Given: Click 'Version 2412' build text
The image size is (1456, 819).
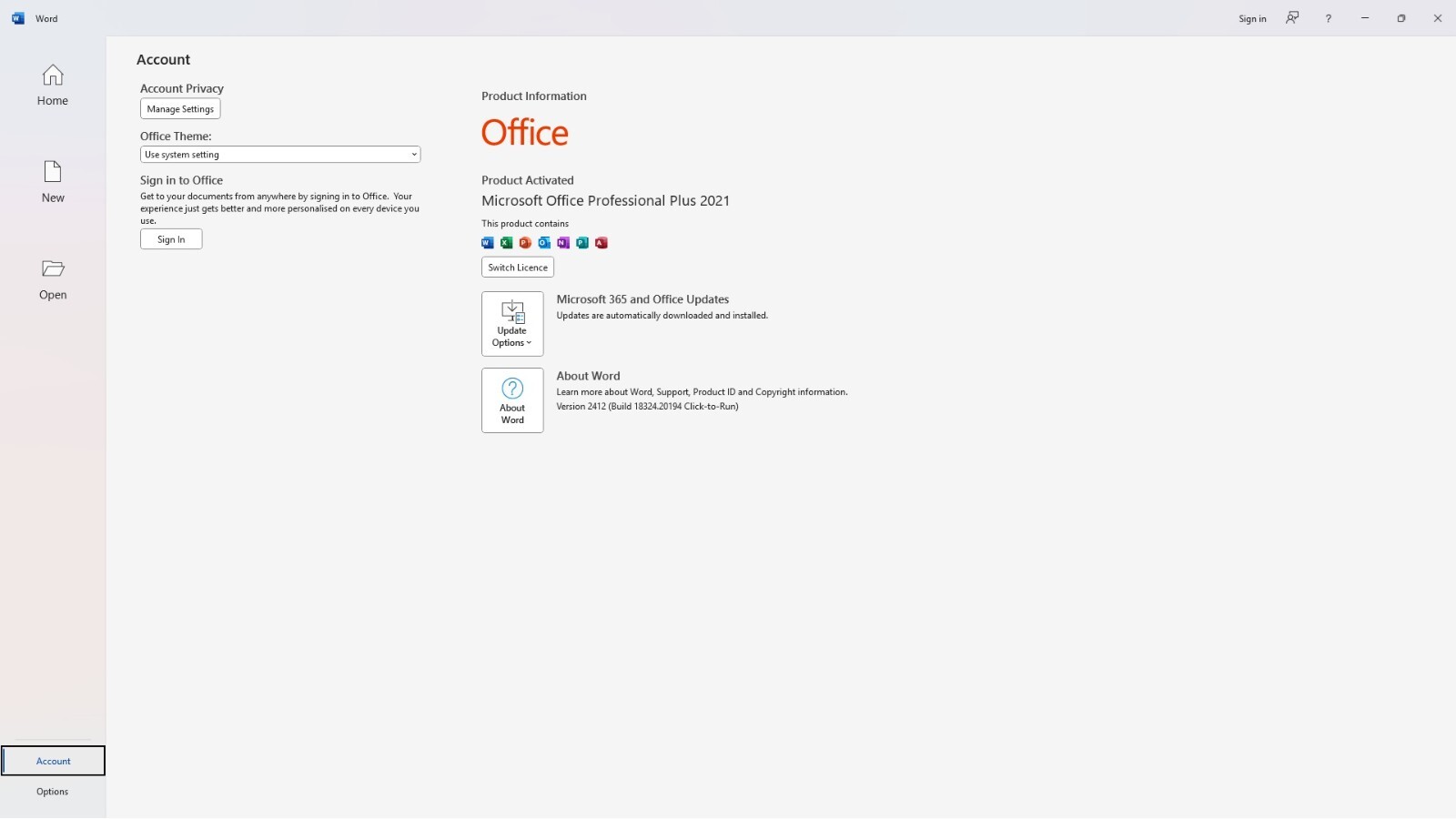Looking at the screenshot, I should (647, 407).
